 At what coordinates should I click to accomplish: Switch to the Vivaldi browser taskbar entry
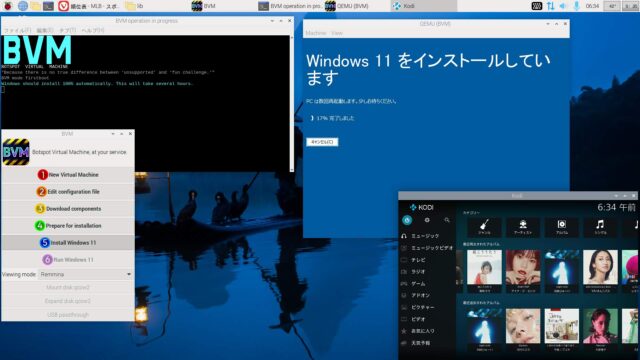point(89,6)
